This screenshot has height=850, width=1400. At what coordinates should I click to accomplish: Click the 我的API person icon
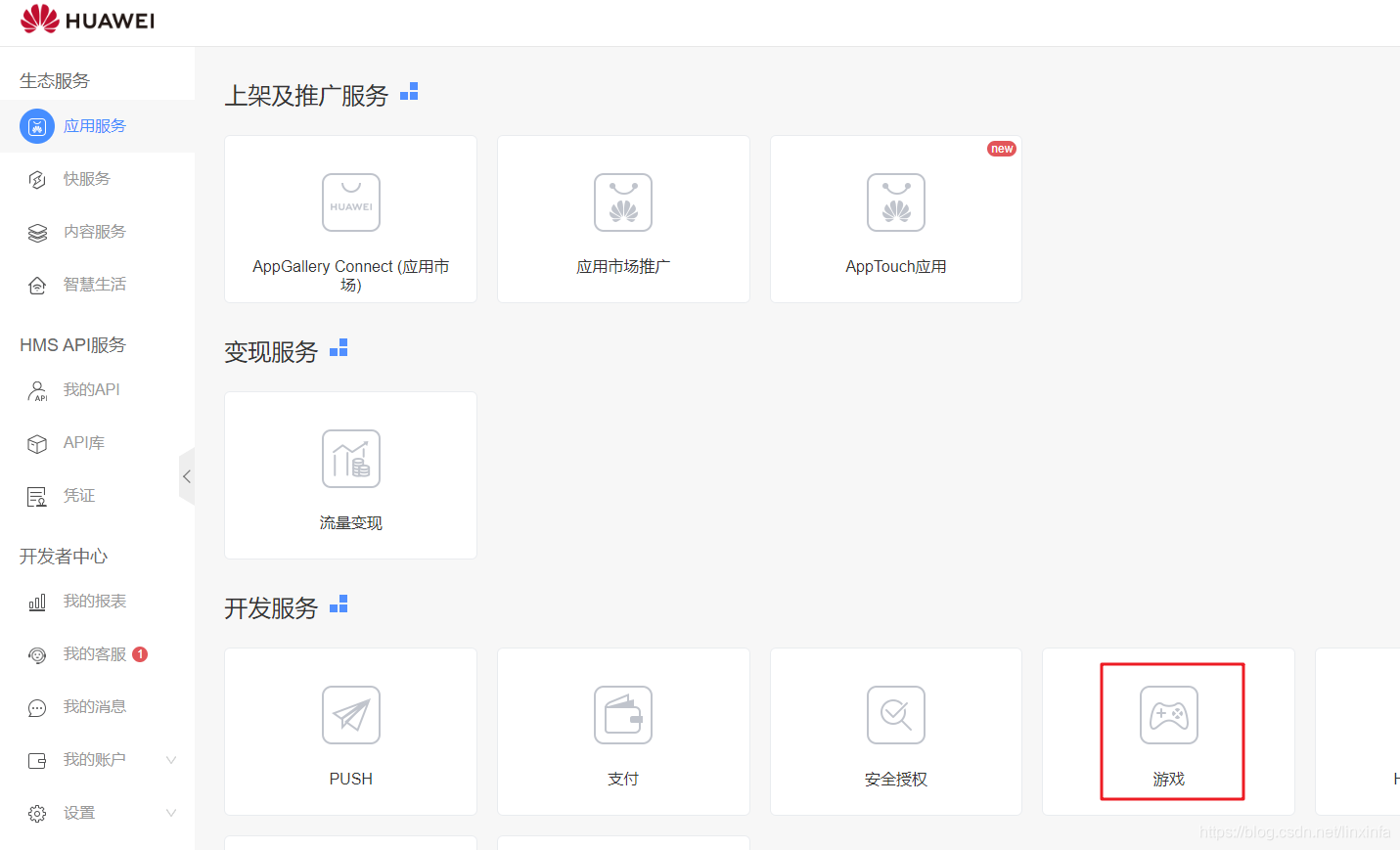tap(37, 391)
